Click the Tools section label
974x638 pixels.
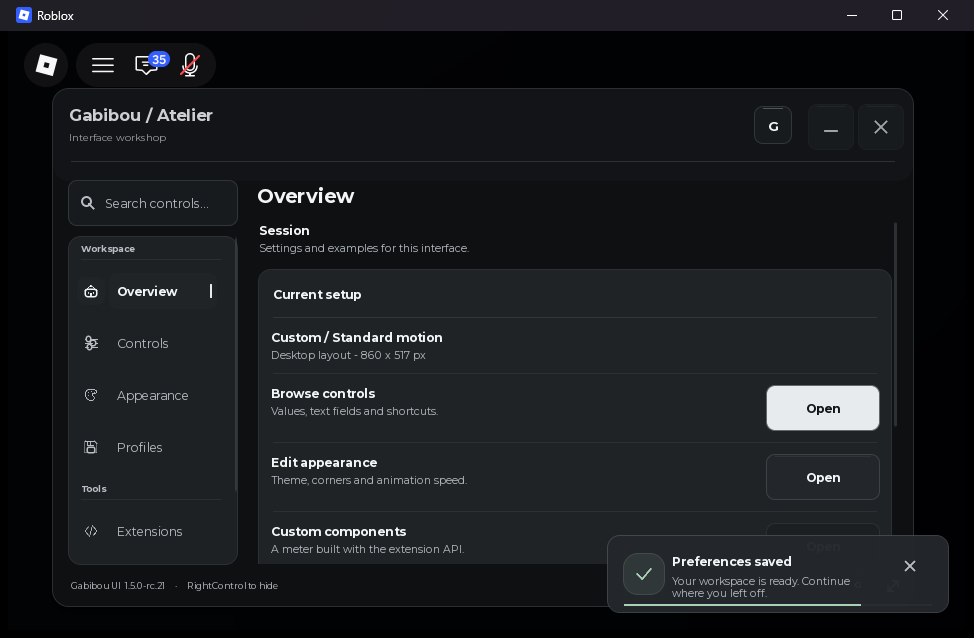pyautogui.click(x=94, y=489)
